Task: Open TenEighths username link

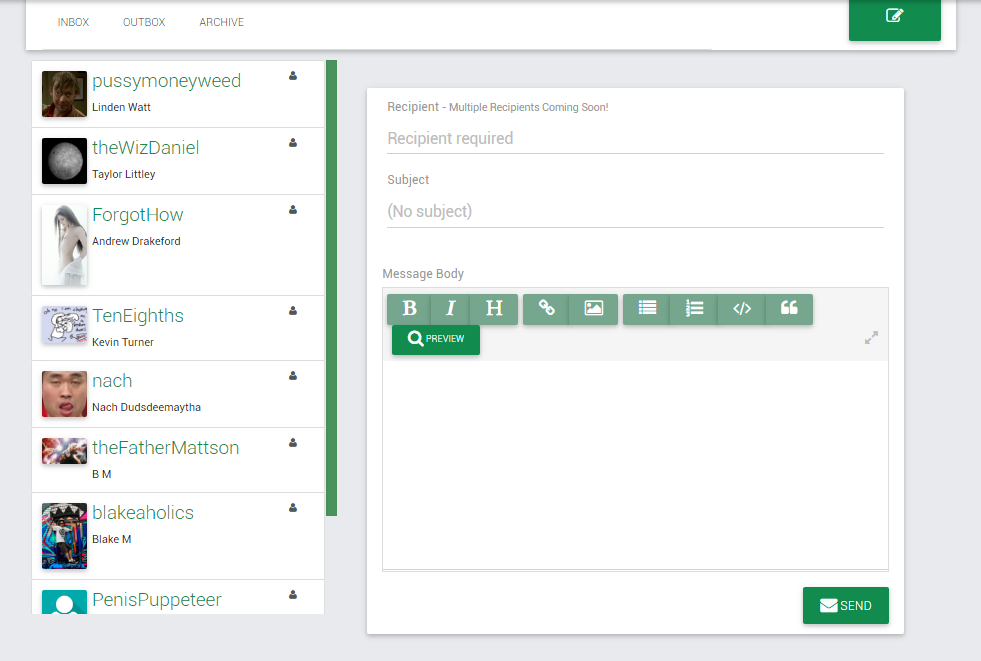Action: [x=138, y=316]
